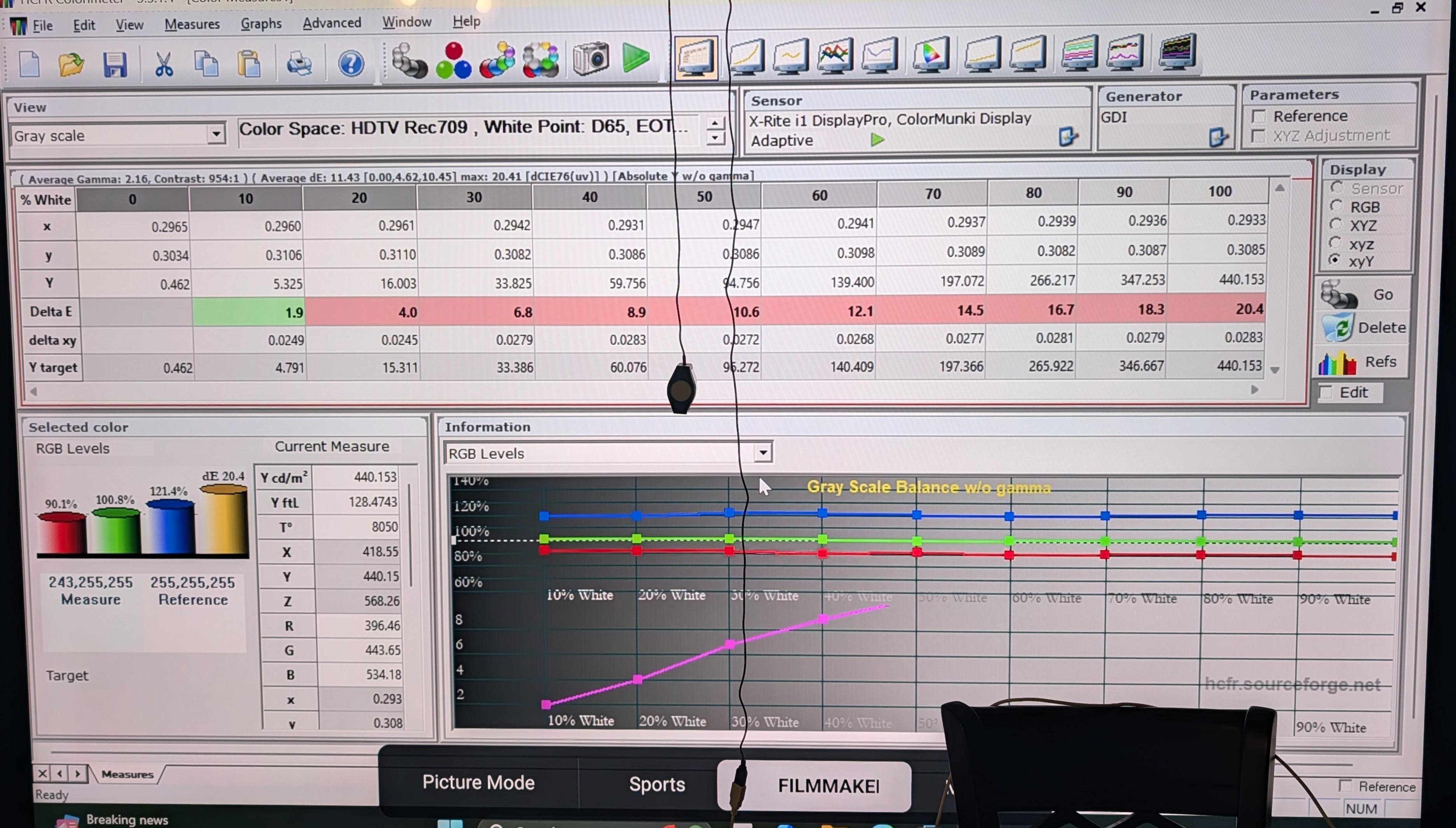The height and width of the screenshot is (828, 1456).
Task: Click the measures table scroll-up arrow
Action: pyautogui.click(x=1279, y=188)
